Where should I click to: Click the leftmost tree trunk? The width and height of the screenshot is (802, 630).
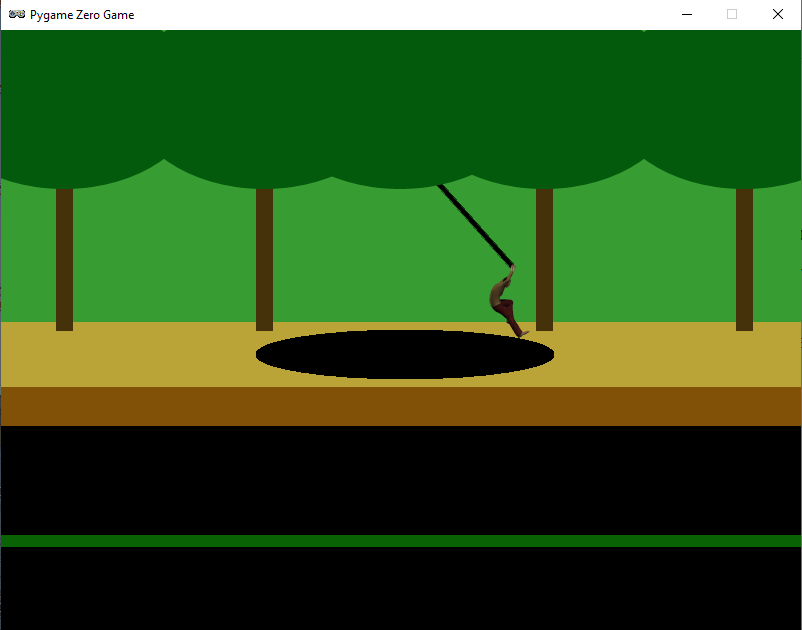[x=65, y=260]
